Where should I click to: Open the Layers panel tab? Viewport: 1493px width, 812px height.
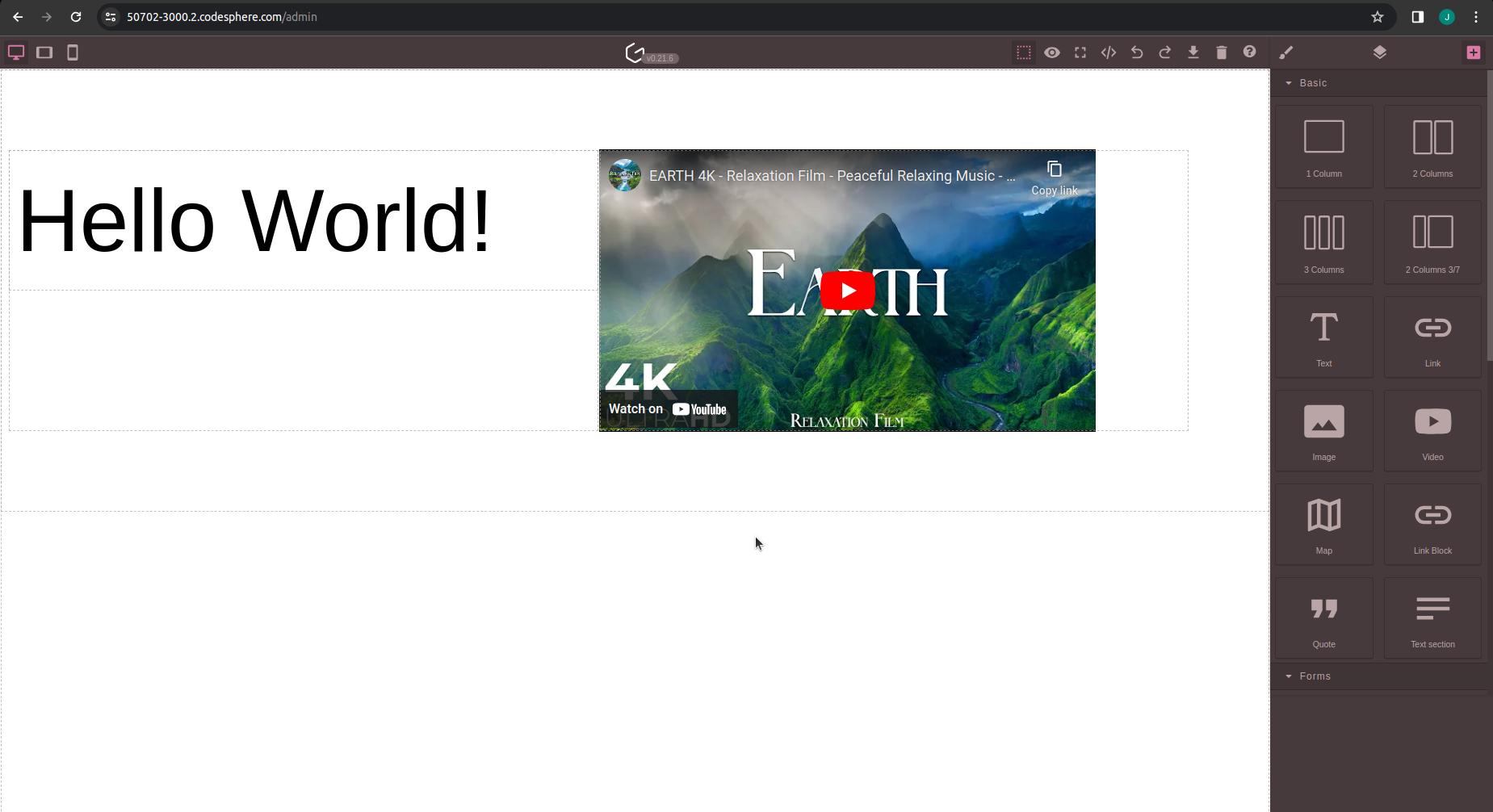pos(1380,52)
